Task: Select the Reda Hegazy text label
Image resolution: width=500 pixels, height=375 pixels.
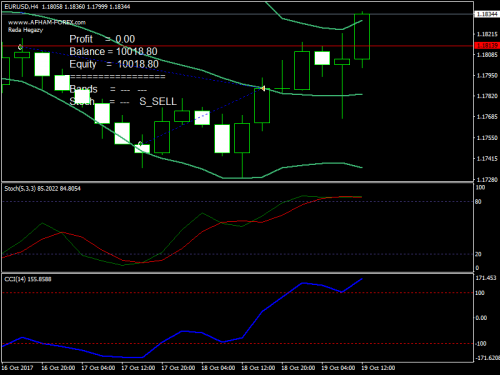Action: 25,30
